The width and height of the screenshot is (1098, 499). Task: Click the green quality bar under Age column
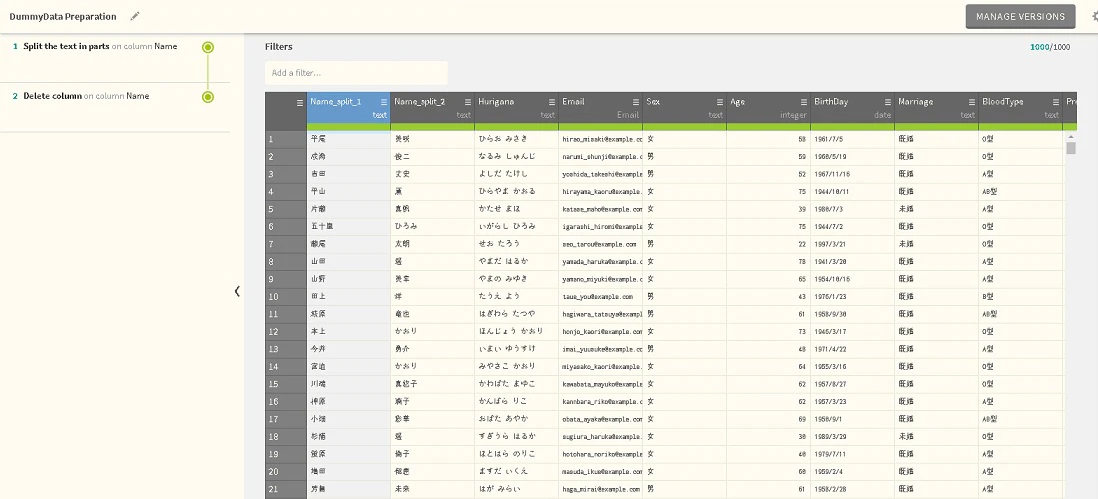[768, 126]
